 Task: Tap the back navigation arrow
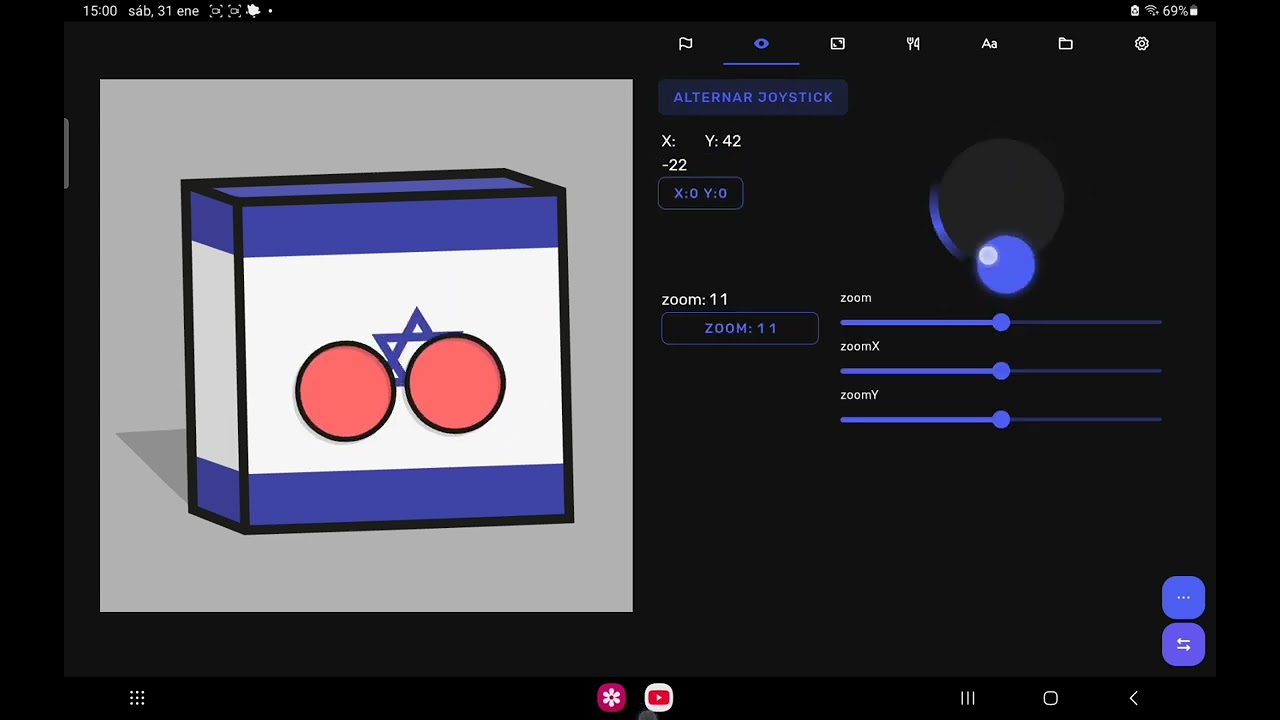point(1133,698)
